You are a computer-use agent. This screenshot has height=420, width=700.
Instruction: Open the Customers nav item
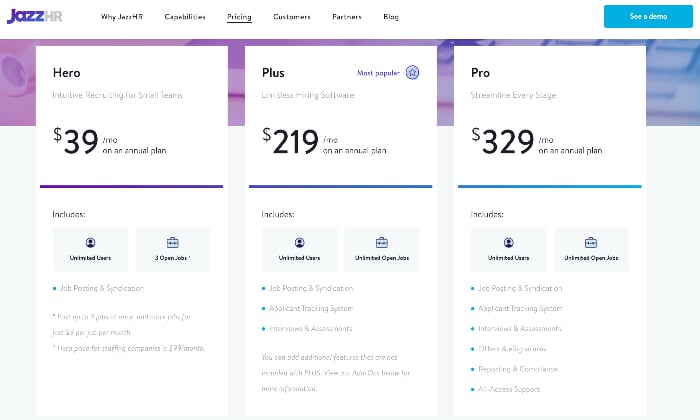[292, 17]
